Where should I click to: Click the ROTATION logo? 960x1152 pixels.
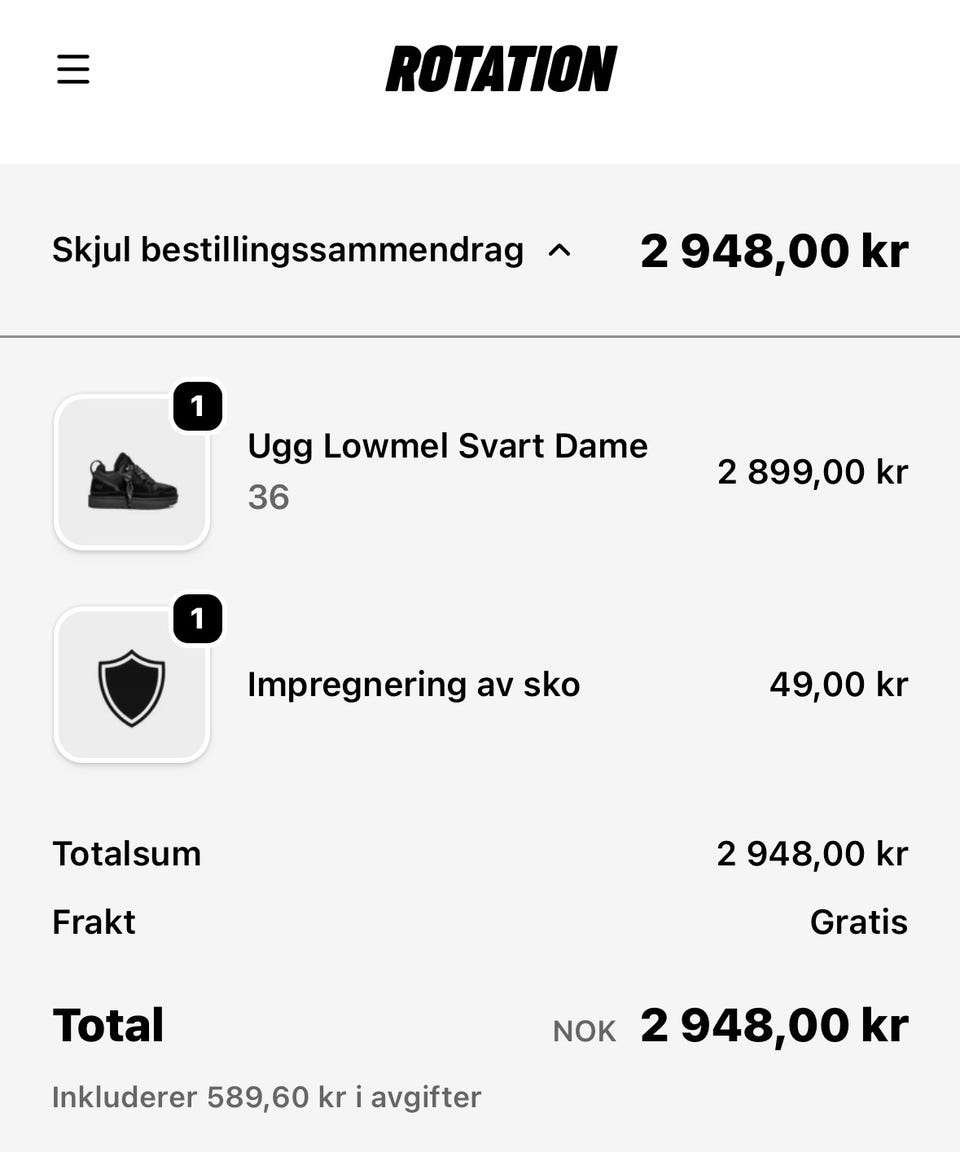(x=501, y=70)
